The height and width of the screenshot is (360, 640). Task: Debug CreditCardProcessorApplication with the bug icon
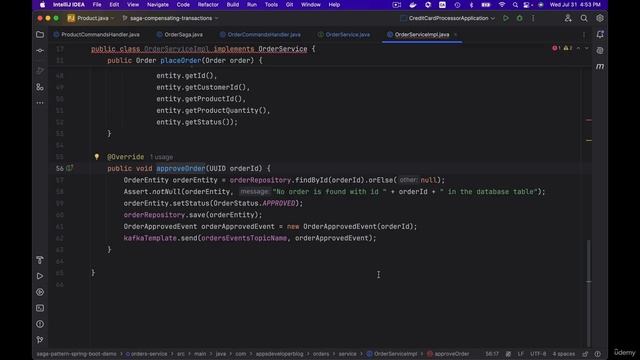(519, 18)
